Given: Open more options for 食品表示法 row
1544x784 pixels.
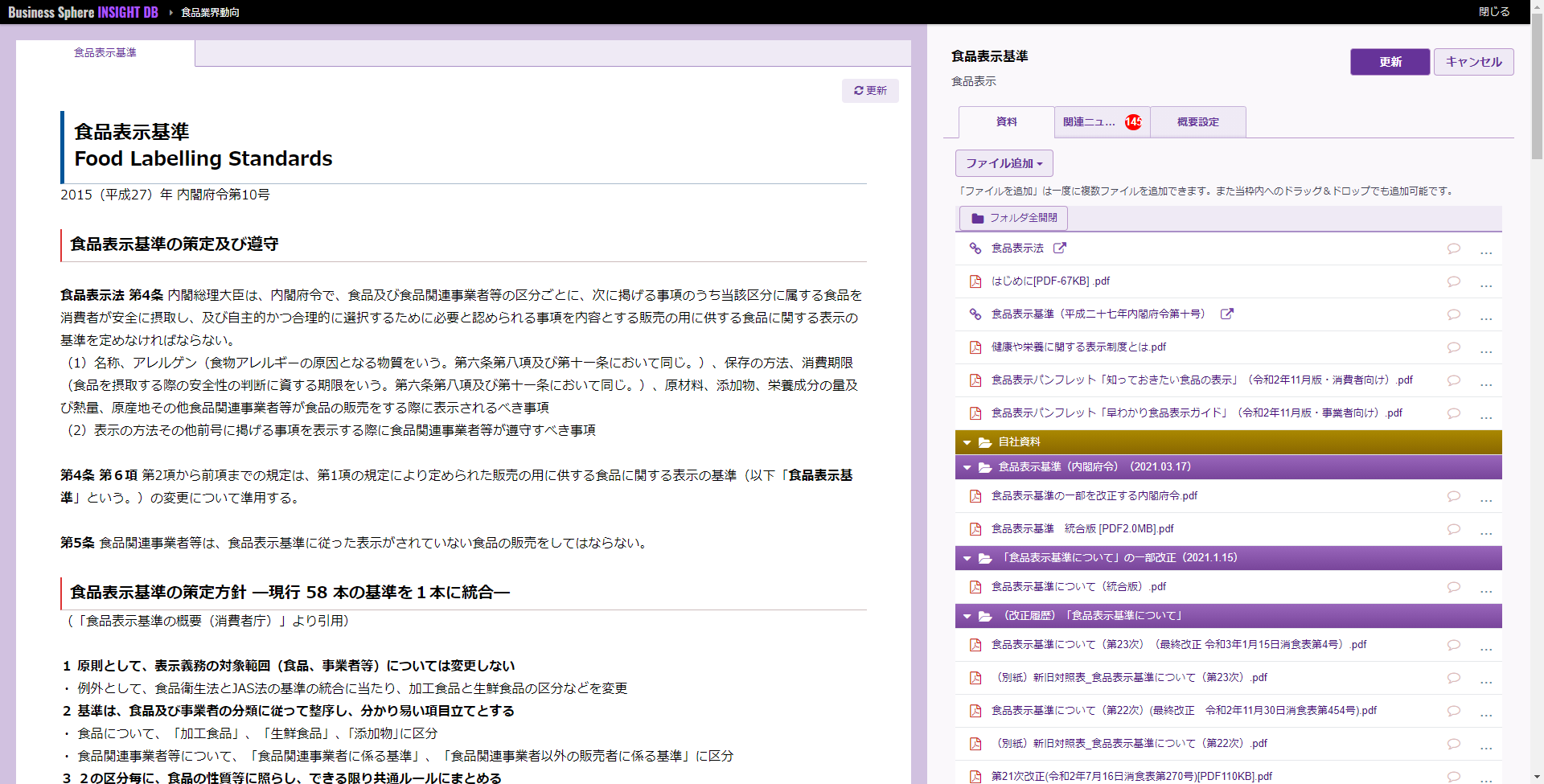Looking at the screenshot, I should click(1485, 251).
